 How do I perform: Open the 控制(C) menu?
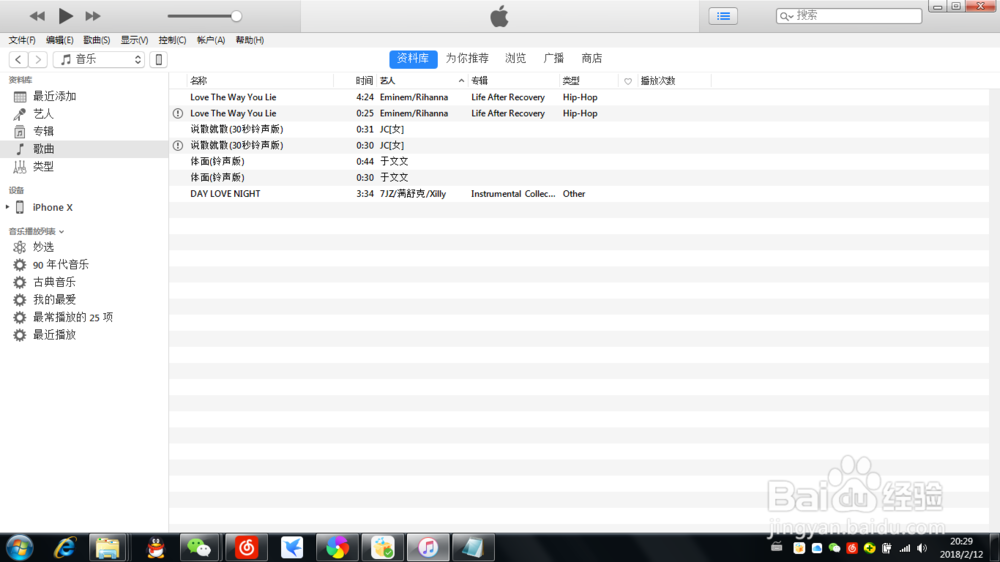pos(172,40)
